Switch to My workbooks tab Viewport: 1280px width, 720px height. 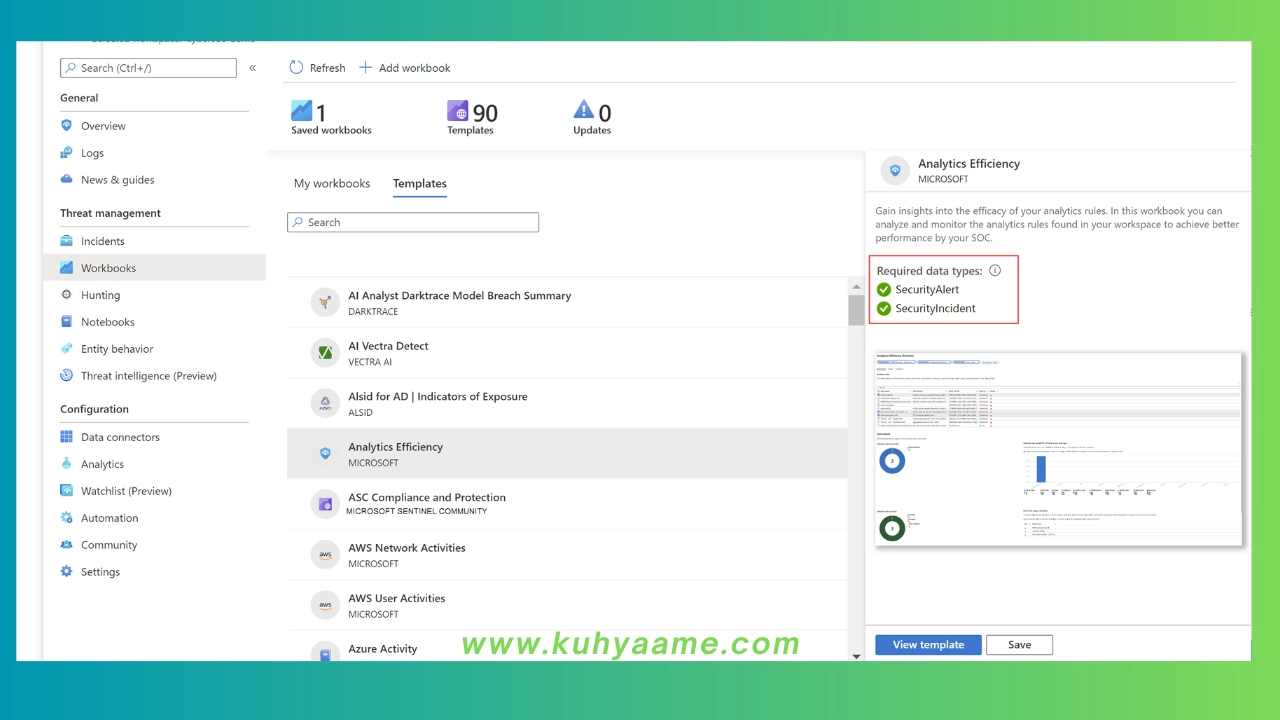pyautogui.click(x=332, y=184)
